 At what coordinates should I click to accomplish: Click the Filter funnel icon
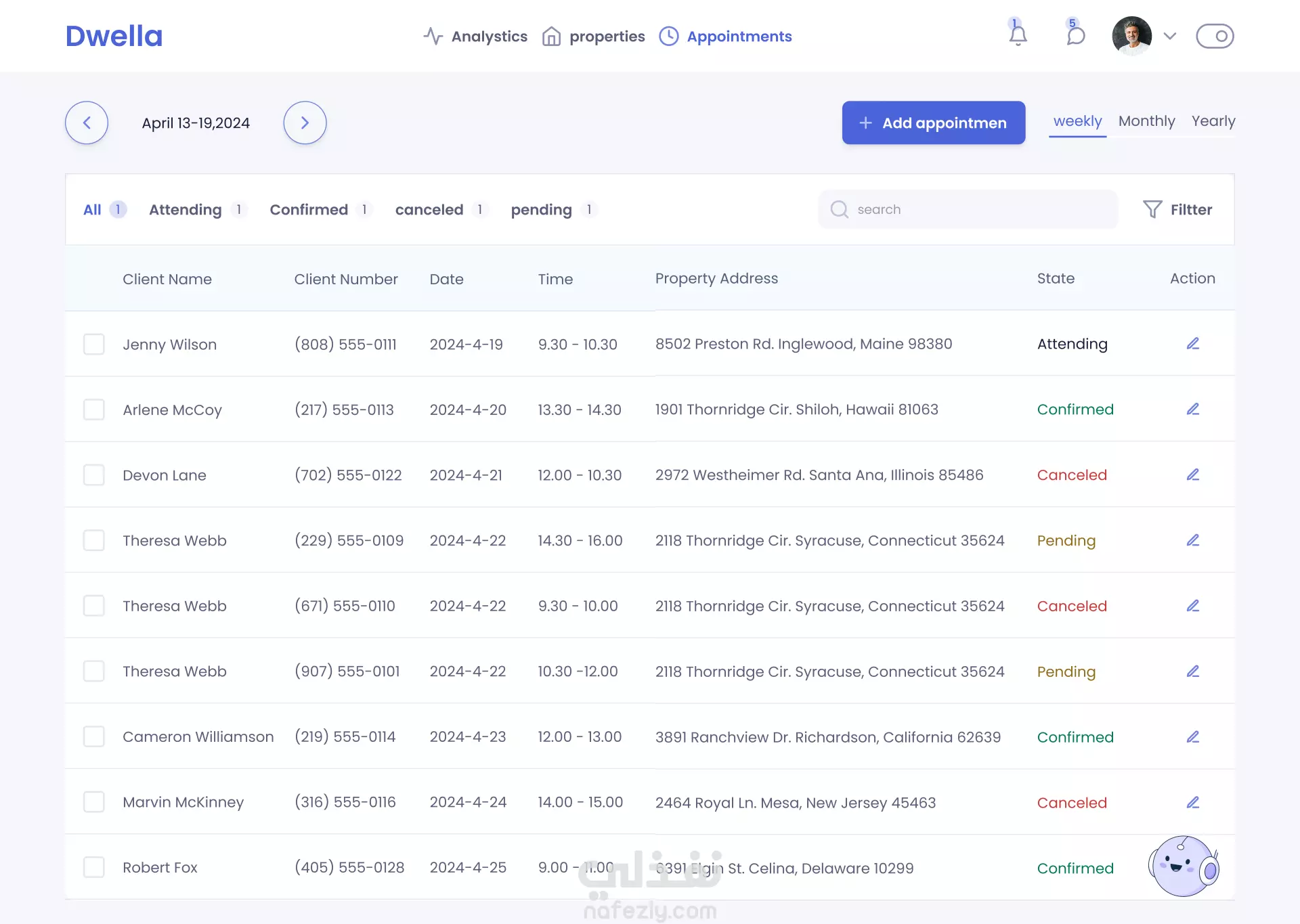[x=1152, y=209]
